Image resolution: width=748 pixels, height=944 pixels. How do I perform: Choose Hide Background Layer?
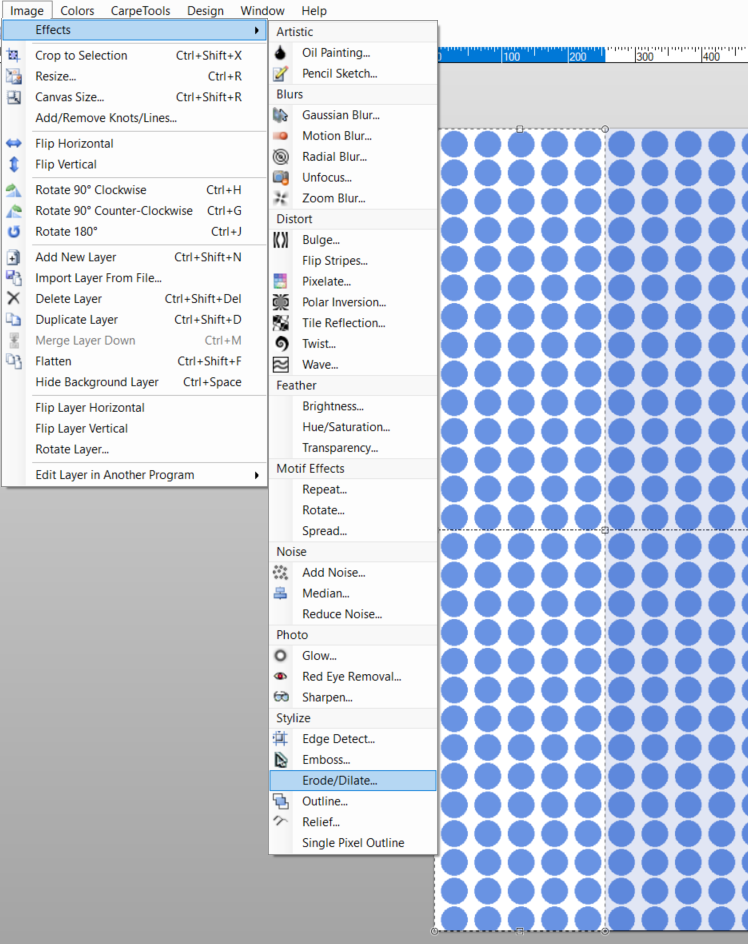[x=96, y=382]
